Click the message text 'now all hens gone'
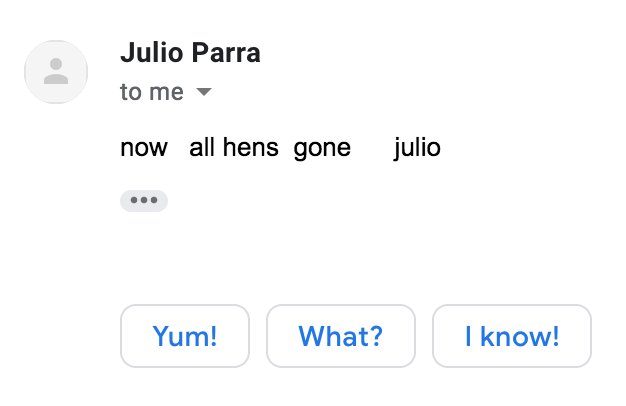 [236, 148]
